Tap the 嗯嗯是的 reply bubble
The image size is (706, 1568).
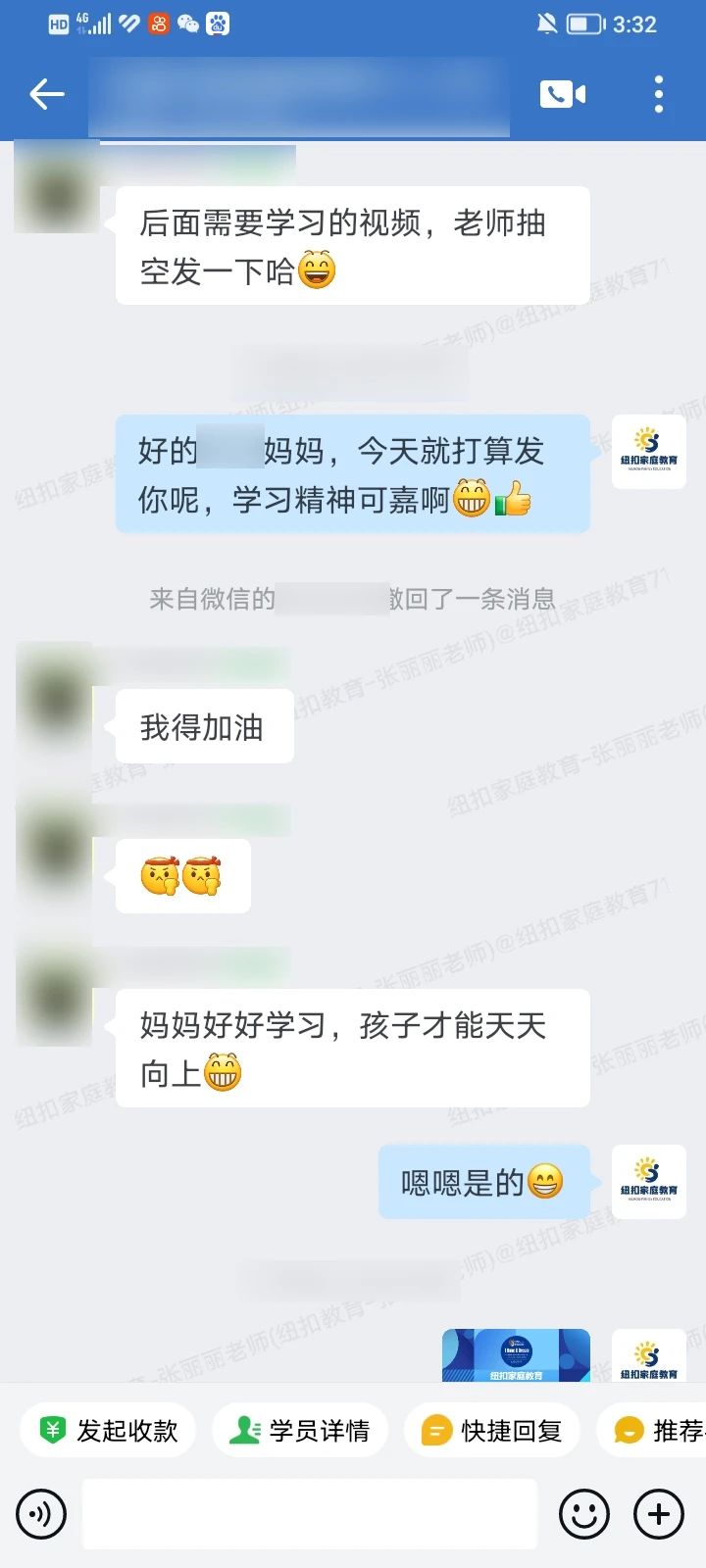pos(484,1182)
